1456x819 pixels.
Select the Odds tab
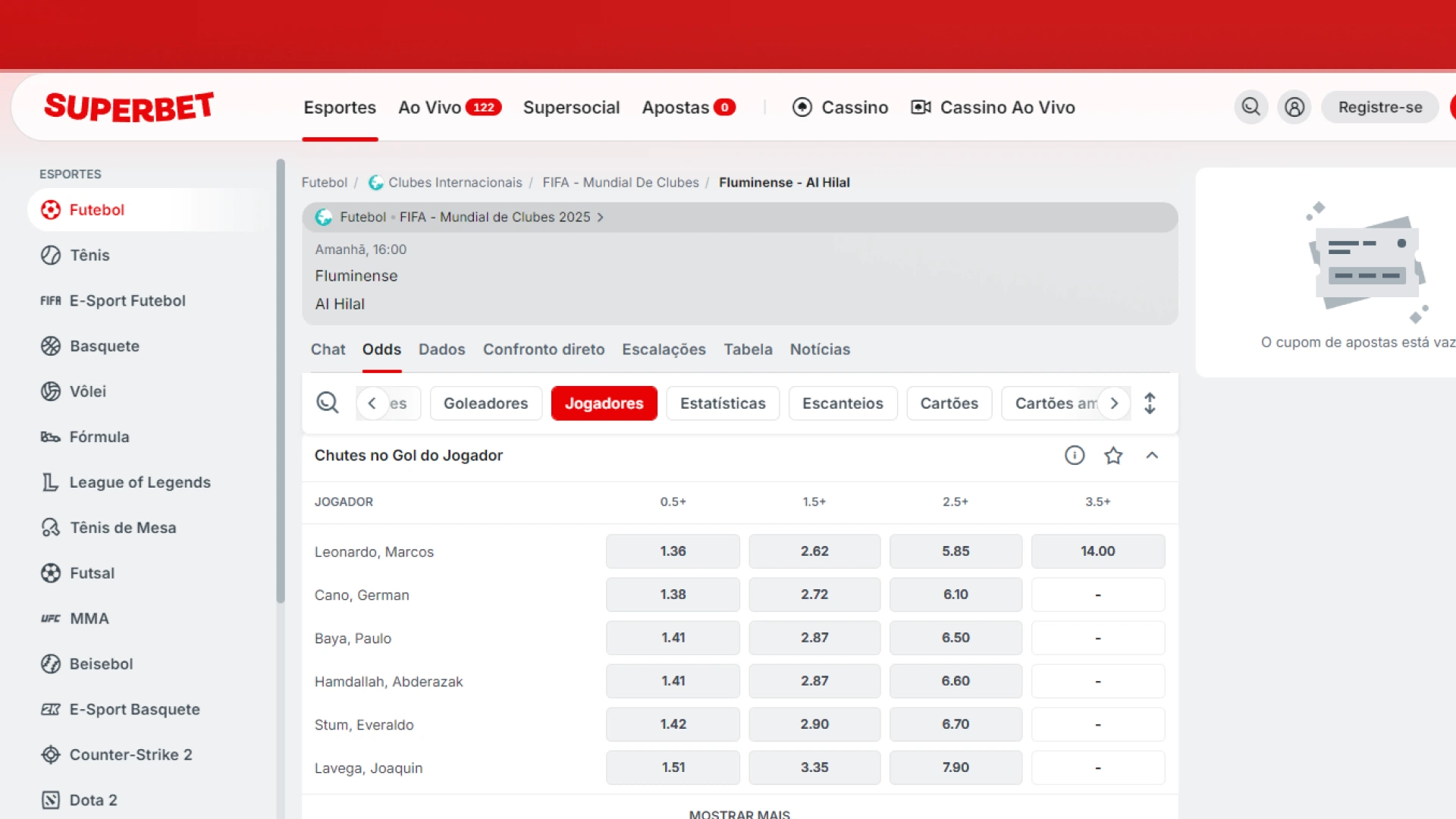coord(381,350)
